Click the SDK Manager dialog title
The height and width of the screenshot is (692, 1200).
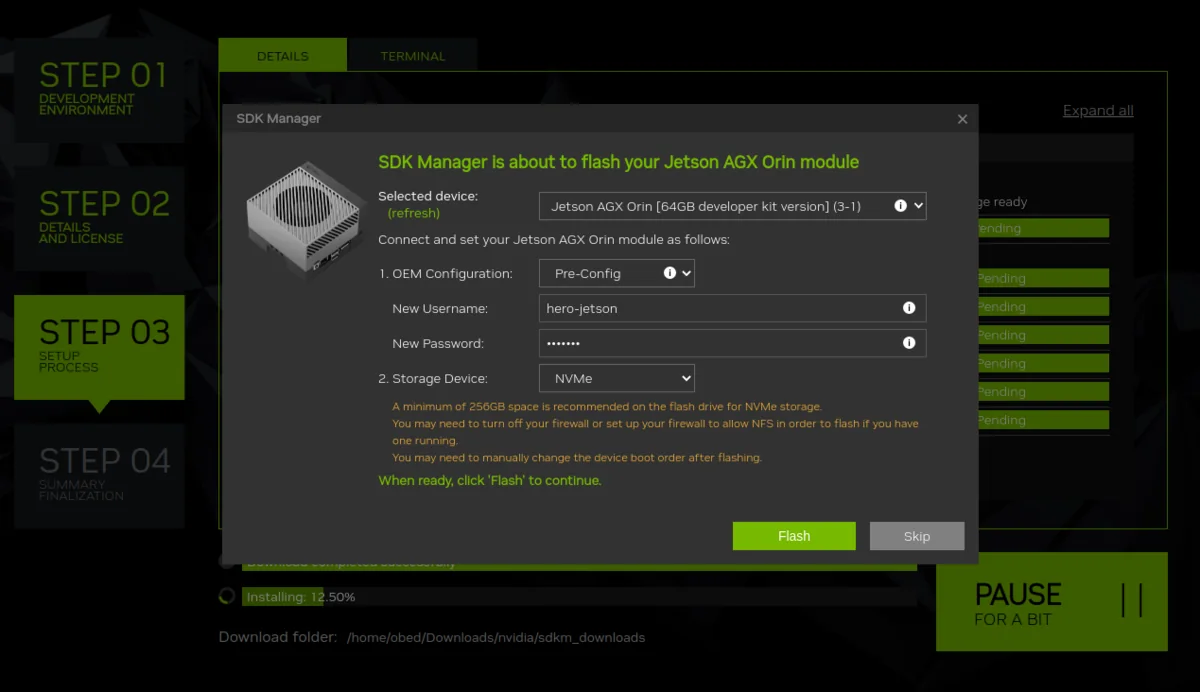tap(279, 118)
